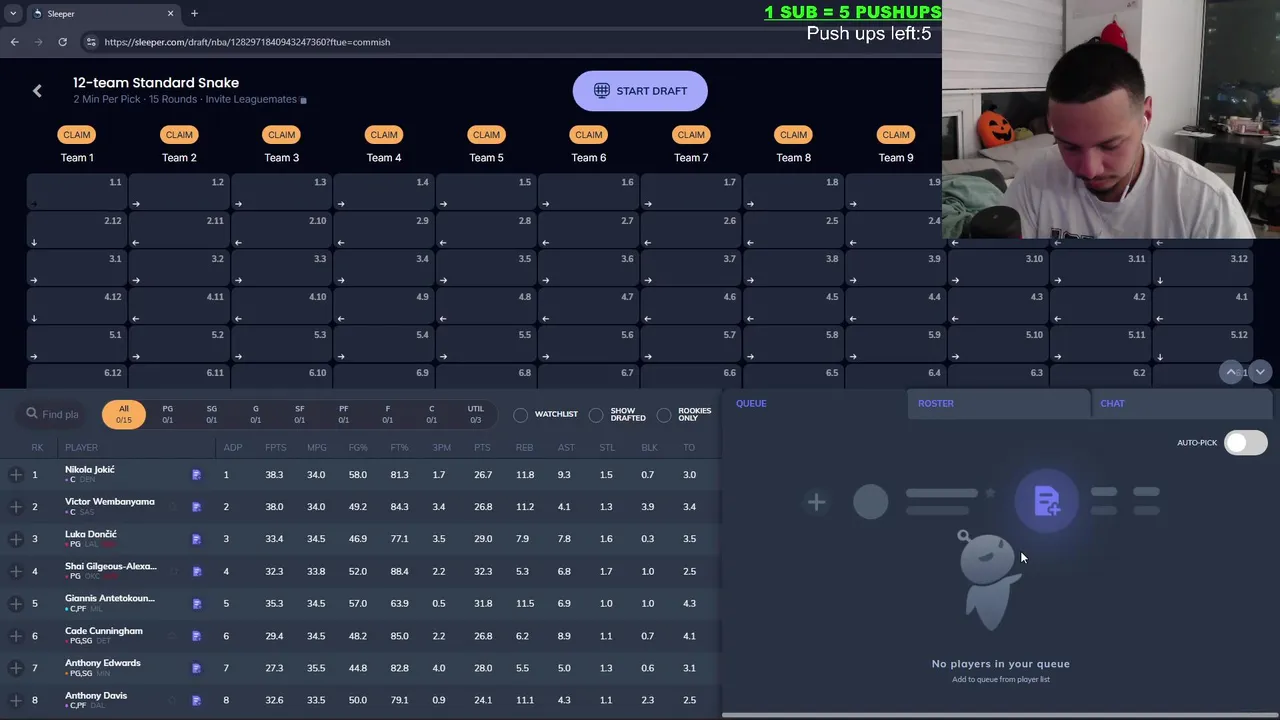The height and width of the screenshot is (720, 1280).
Task: Sort players by FPTS column
Action: point(275,447)
